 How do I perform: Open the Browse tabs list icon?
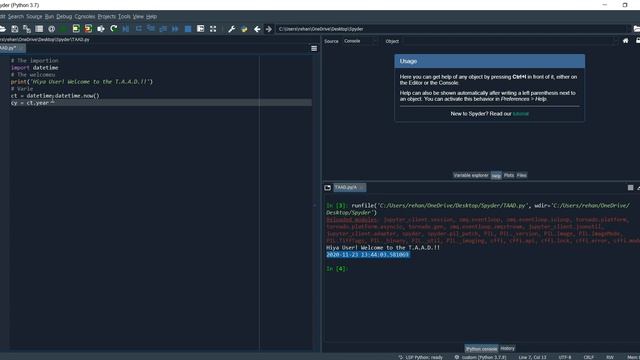click(39, 29)
